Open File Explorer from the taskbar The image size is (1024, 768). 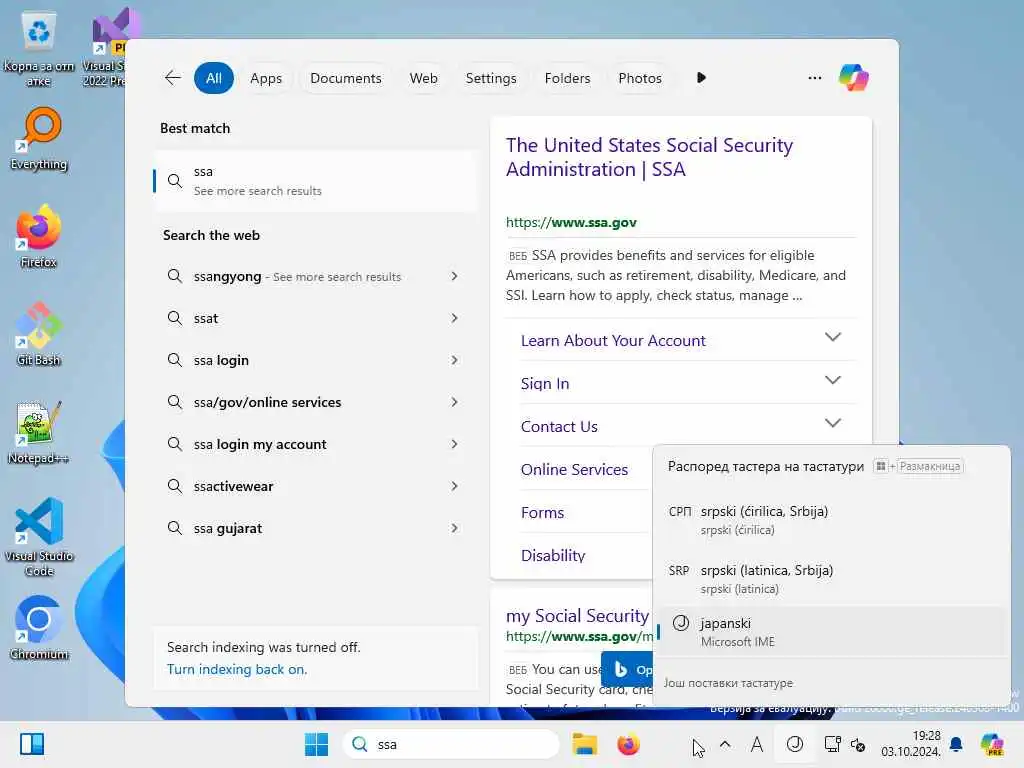584,744
